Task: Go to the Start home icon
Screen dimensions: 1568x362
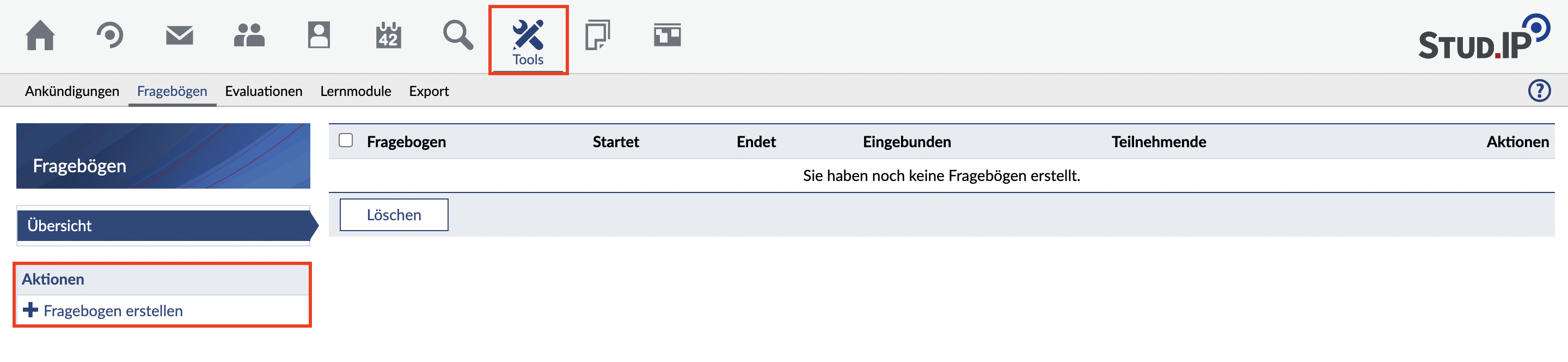Action: coord(40,35)
